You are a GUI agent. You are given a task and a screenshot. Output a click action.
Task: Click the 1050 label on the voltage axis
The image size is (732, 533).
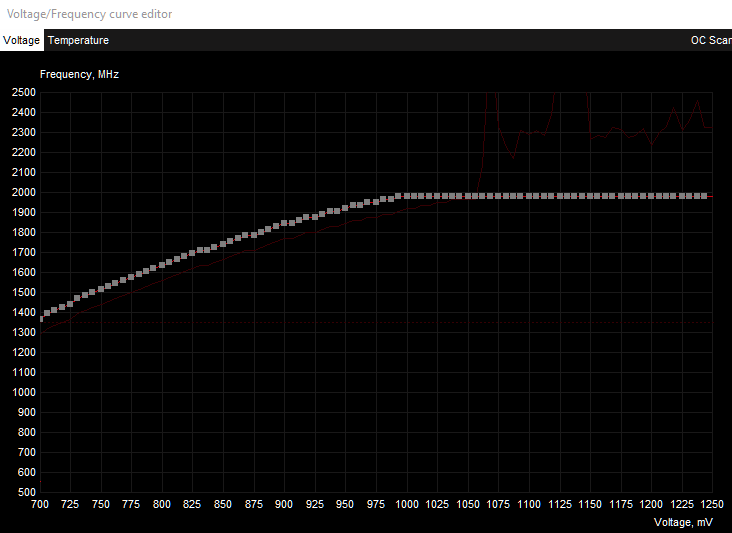pyautogui.click(x=468, y=504)
